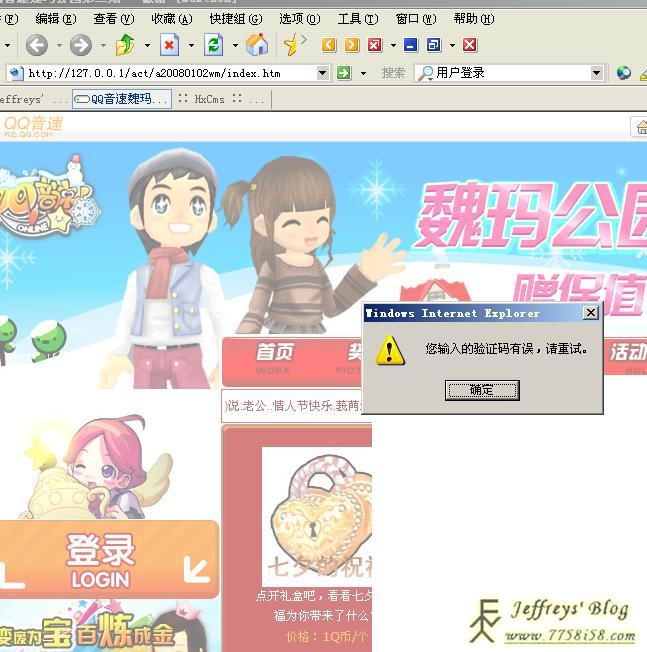The image size is (647, 652).
Task: Click the browser Back arrow button
Action: click(37, 45)
